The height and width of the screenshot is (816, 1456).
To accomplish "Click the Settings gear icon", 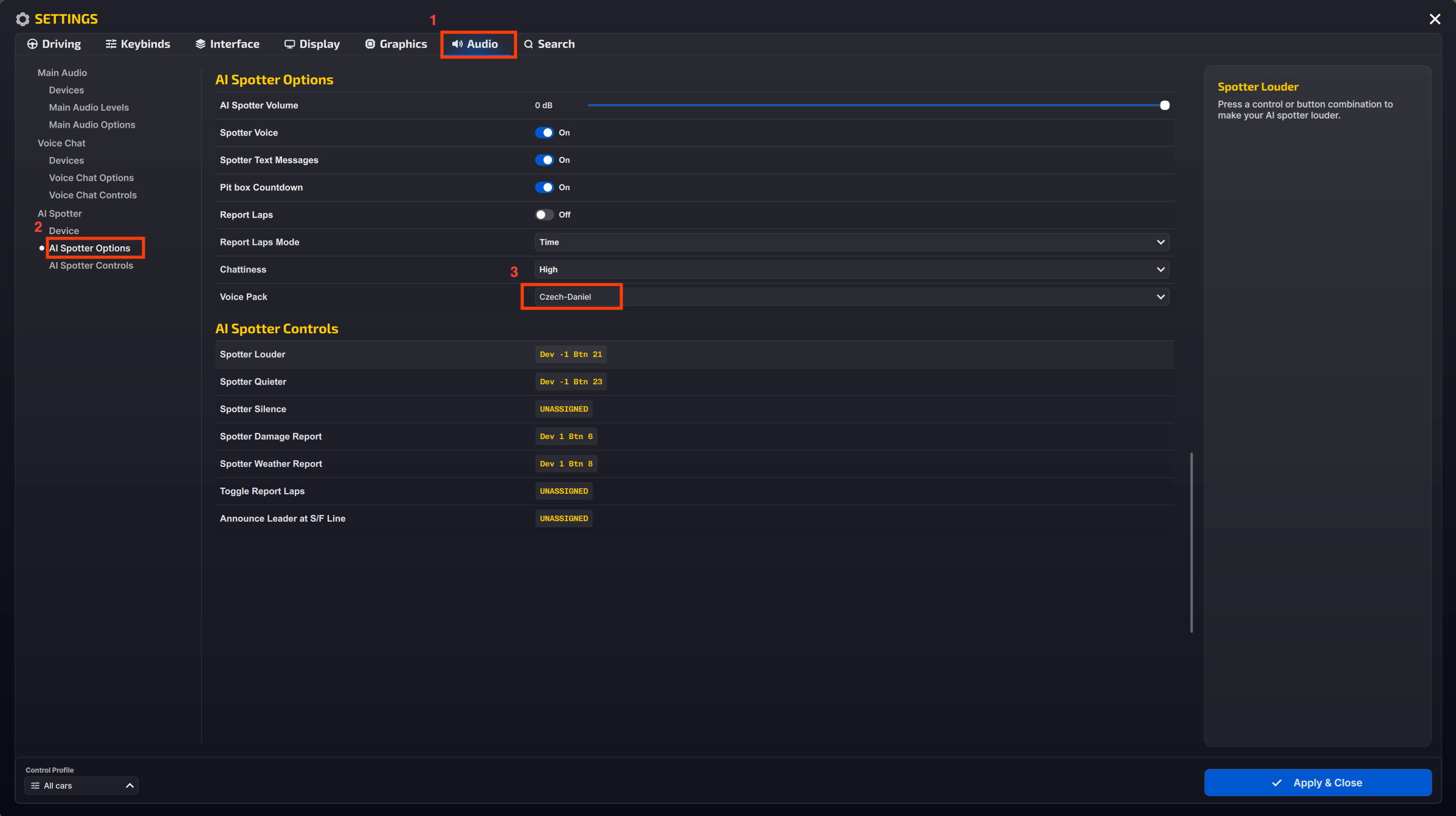I will click(x=22, y=19).
